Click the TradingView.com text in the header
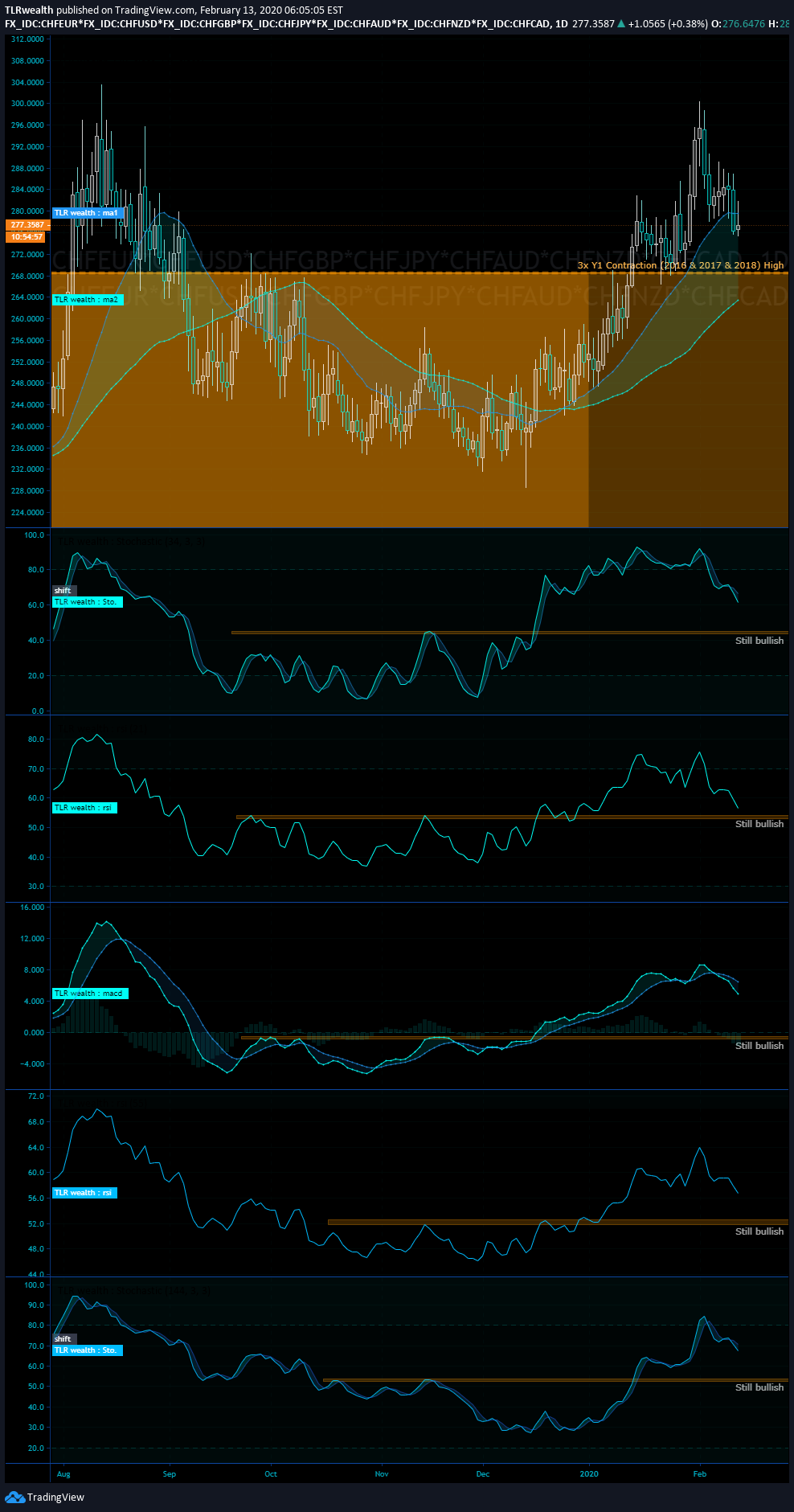This screenshot has height=1512, width=794. (x=155, y=10)
